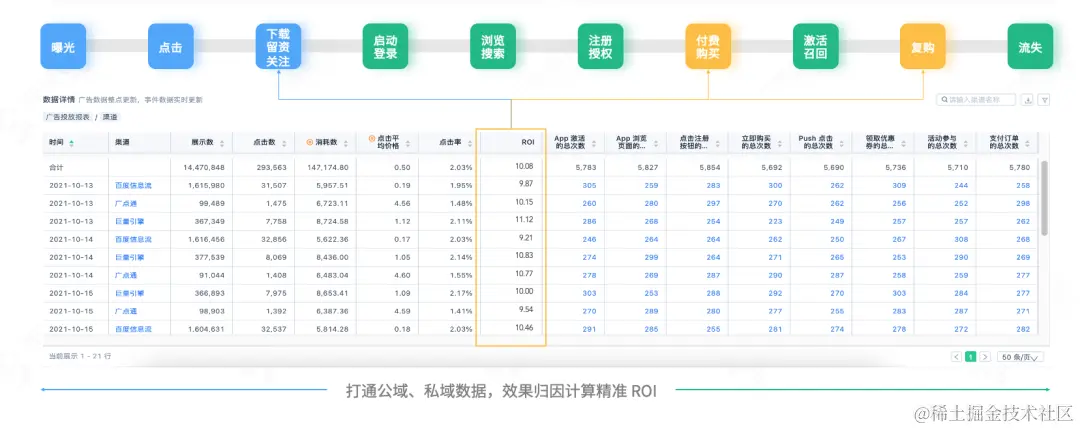Click sort arrows on 展示数 column

pyautogui.click(x=222, y=143)
